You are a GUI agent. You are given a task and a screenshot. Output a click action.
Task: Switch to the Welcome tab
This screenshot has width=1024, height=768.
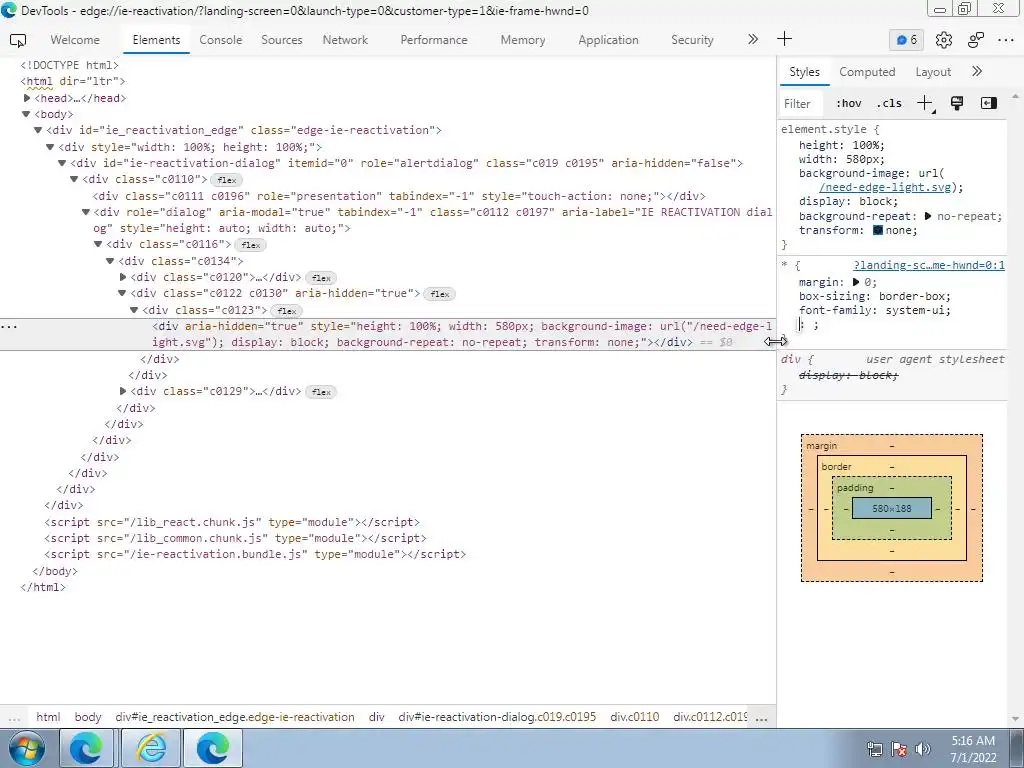click(75, 40)
